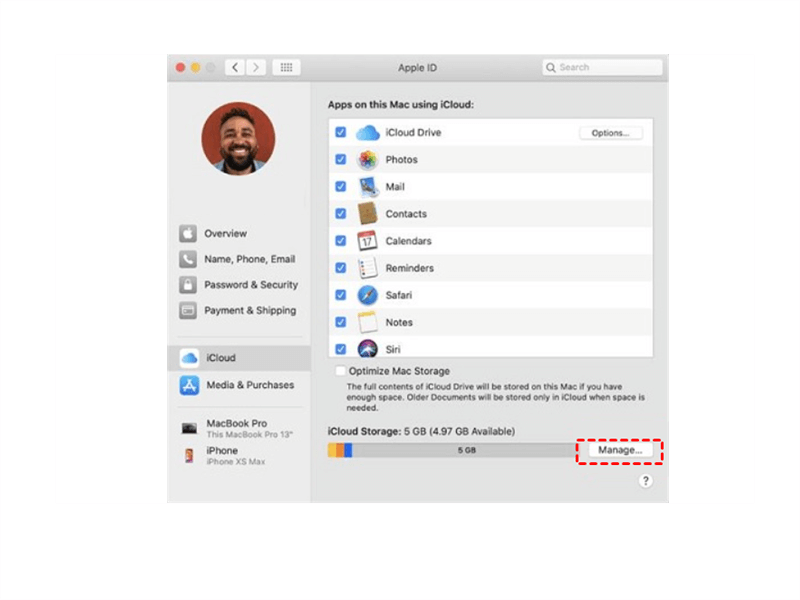Click the yellow minimize window button
800x600 pixels.
pyautogui.click(x=195, y=67)
